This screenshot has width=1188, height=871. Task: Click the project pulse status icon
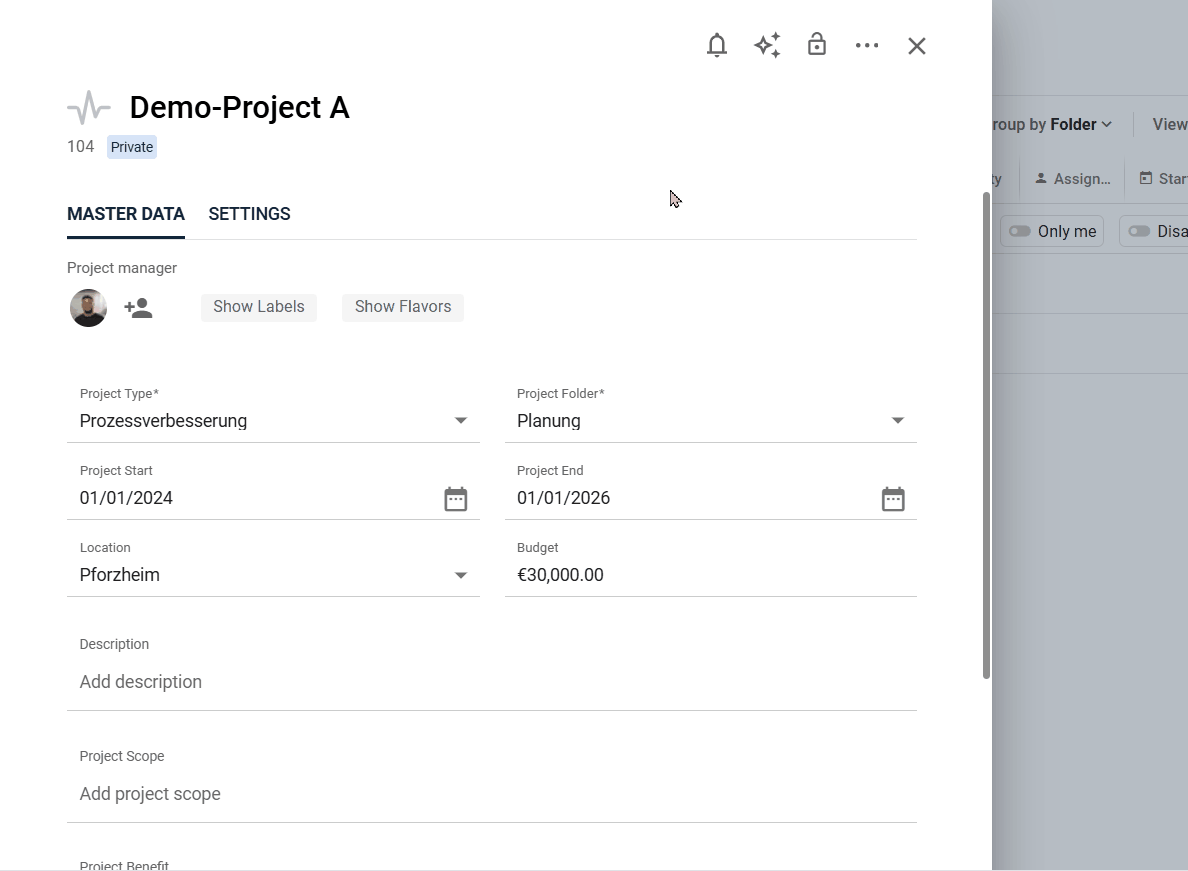coord(89,108)
